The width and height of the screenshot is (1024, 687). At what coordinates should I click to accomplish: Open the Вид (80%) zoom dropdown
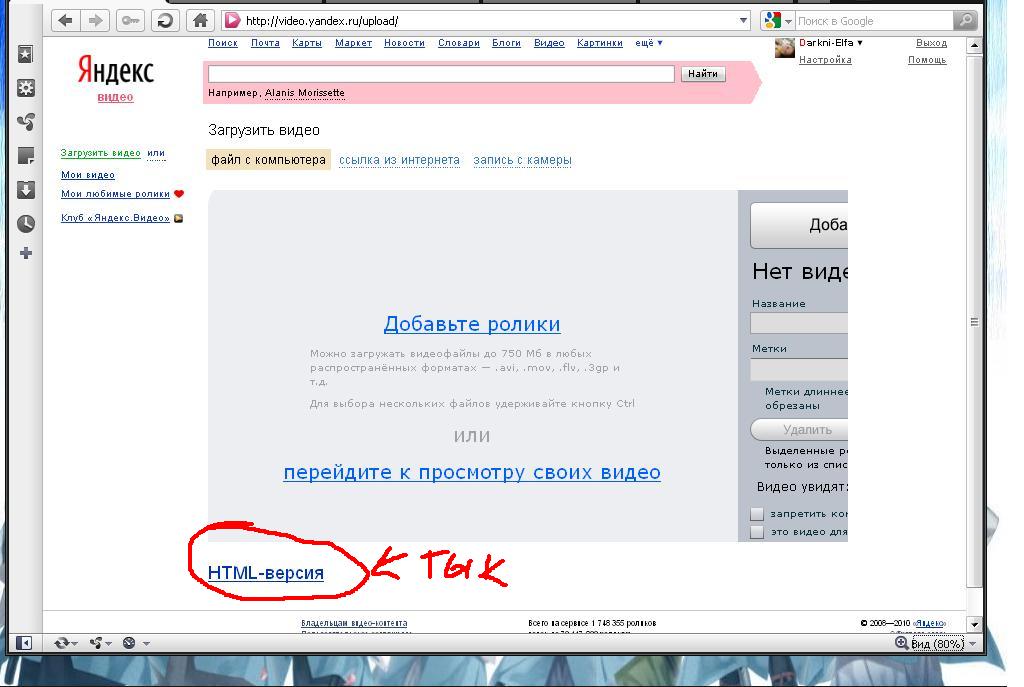click(972, 644)
